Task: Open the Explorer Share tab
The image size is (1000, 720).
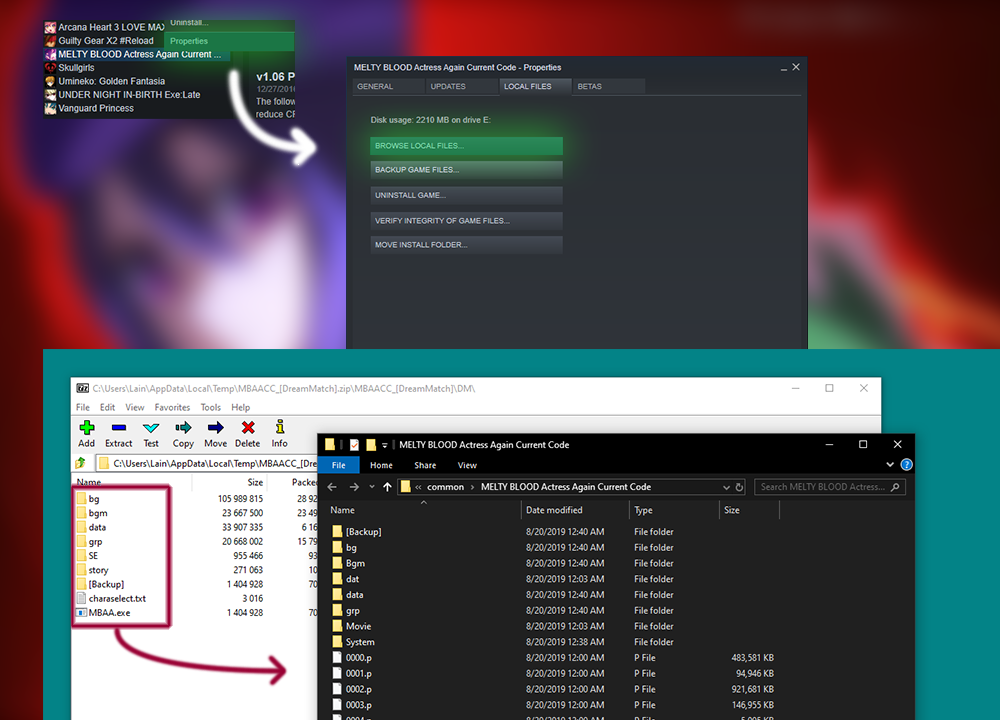Action: (x=425, y=465)
